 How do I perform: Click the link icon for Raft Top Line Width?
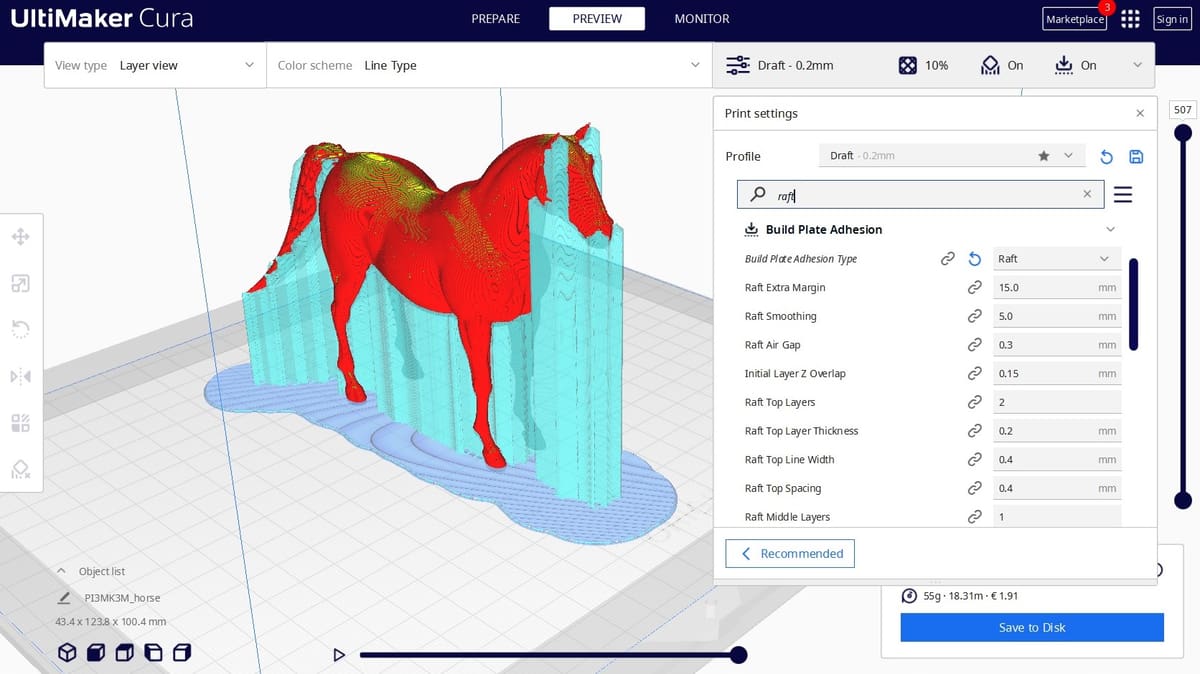974,460
